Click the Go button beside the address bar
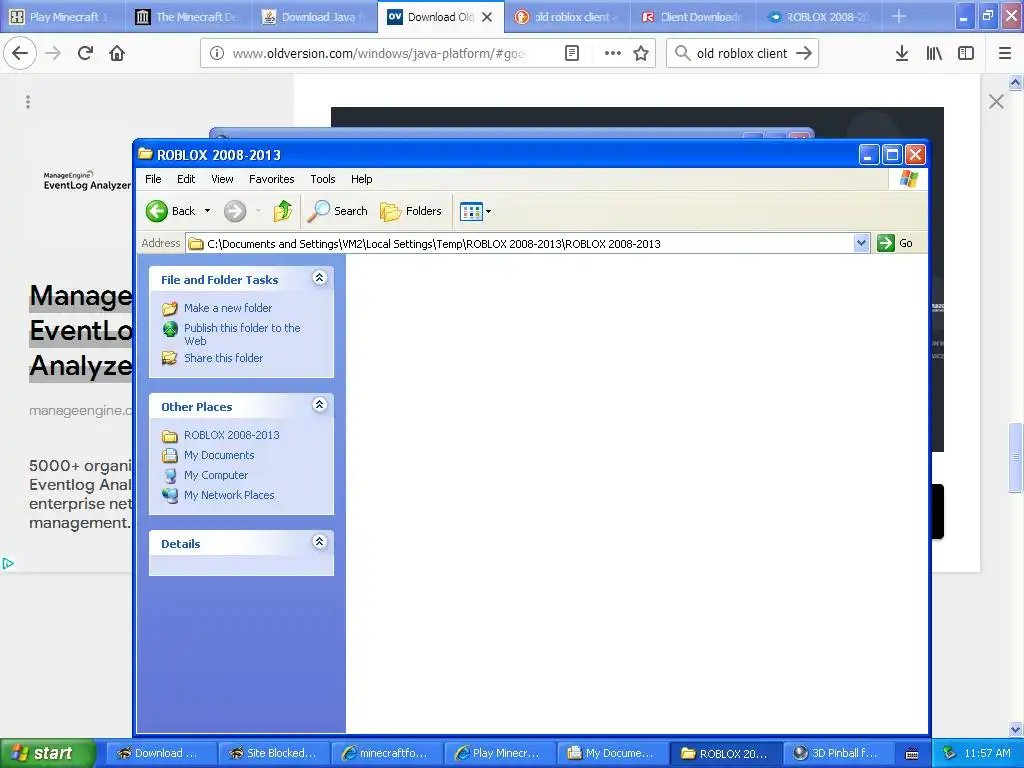1024x768 pixels. [895, 243]
